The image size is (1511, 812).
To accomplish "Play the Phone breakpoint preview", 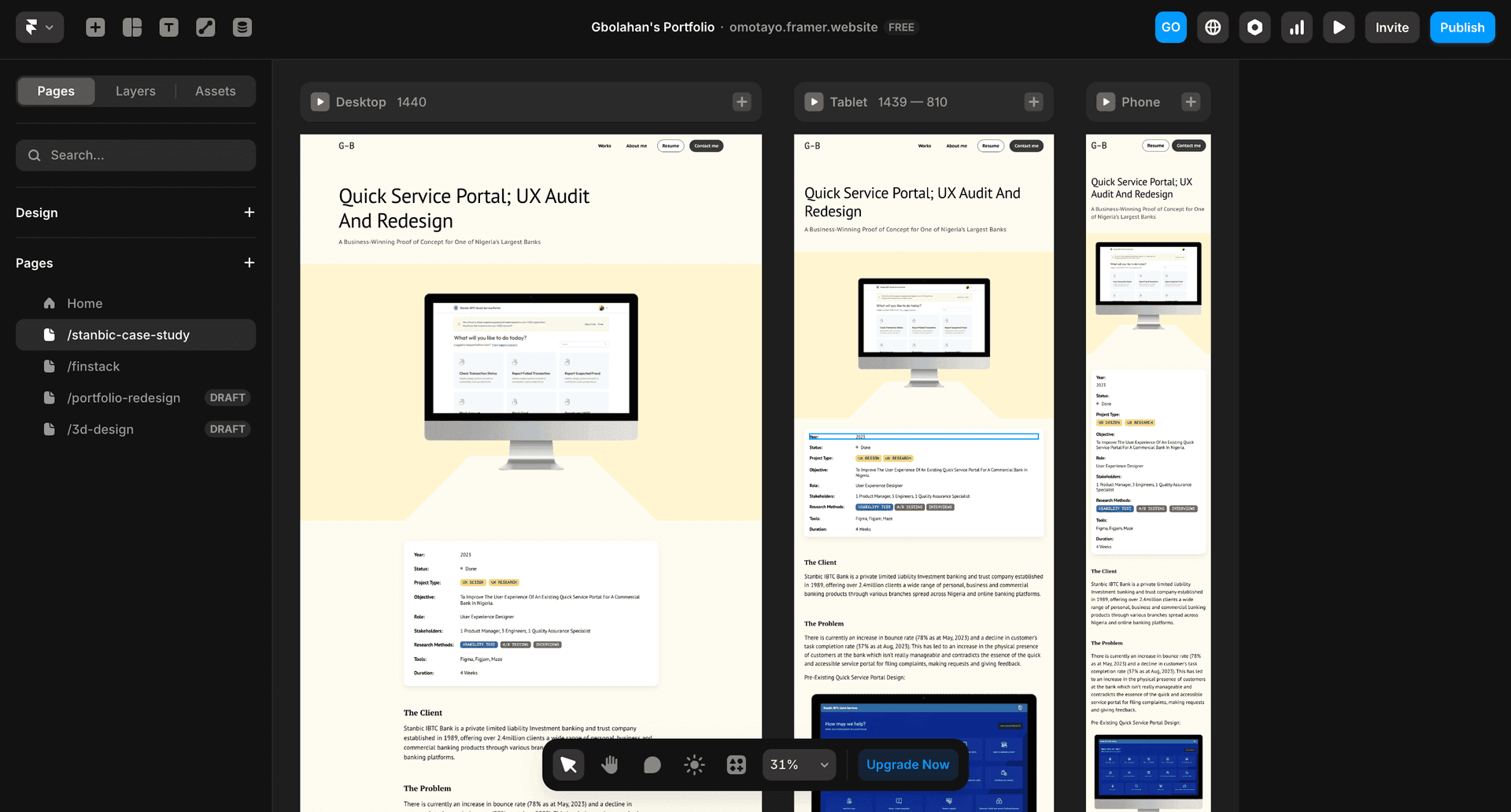I will [x=1106, y=102].
